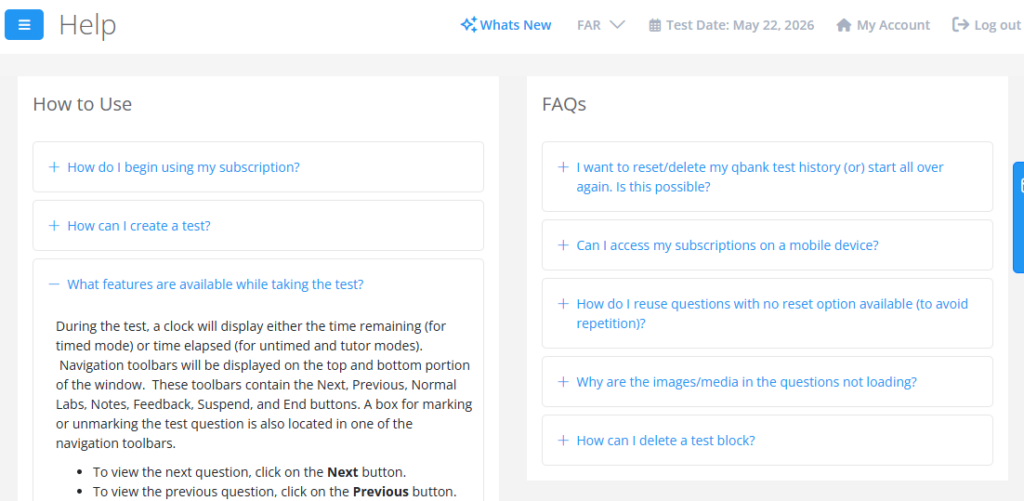Click the Test Date: May 22, 2026 text
The height and width of the screenshot is (501, 1024).
coord(740,25)
